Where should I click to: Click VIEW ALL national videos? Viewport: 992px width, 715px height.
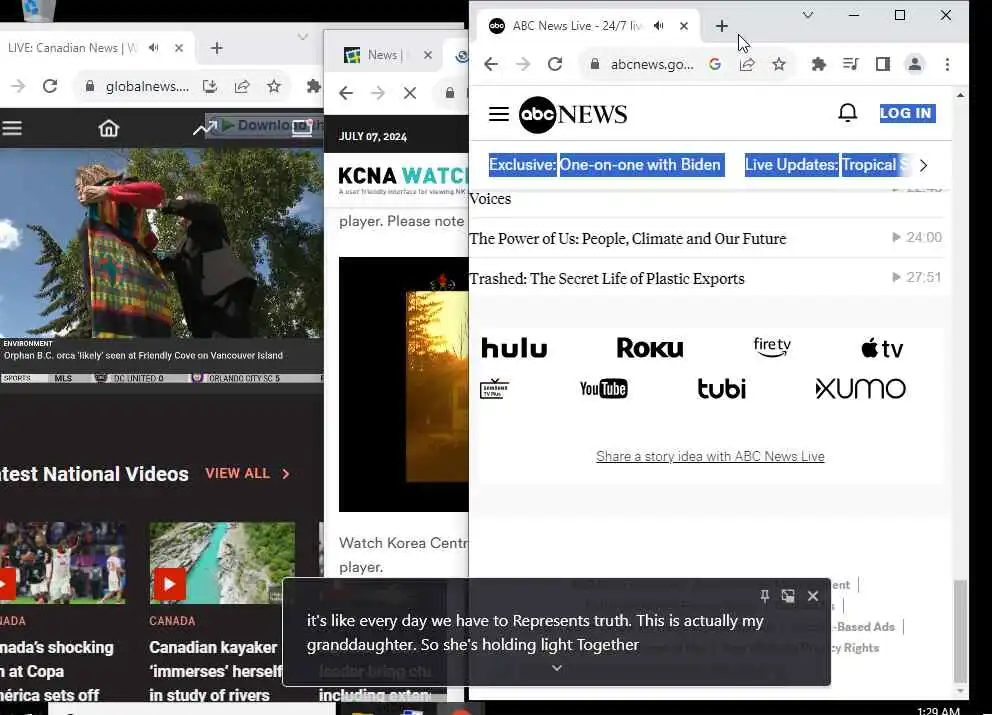247,473
